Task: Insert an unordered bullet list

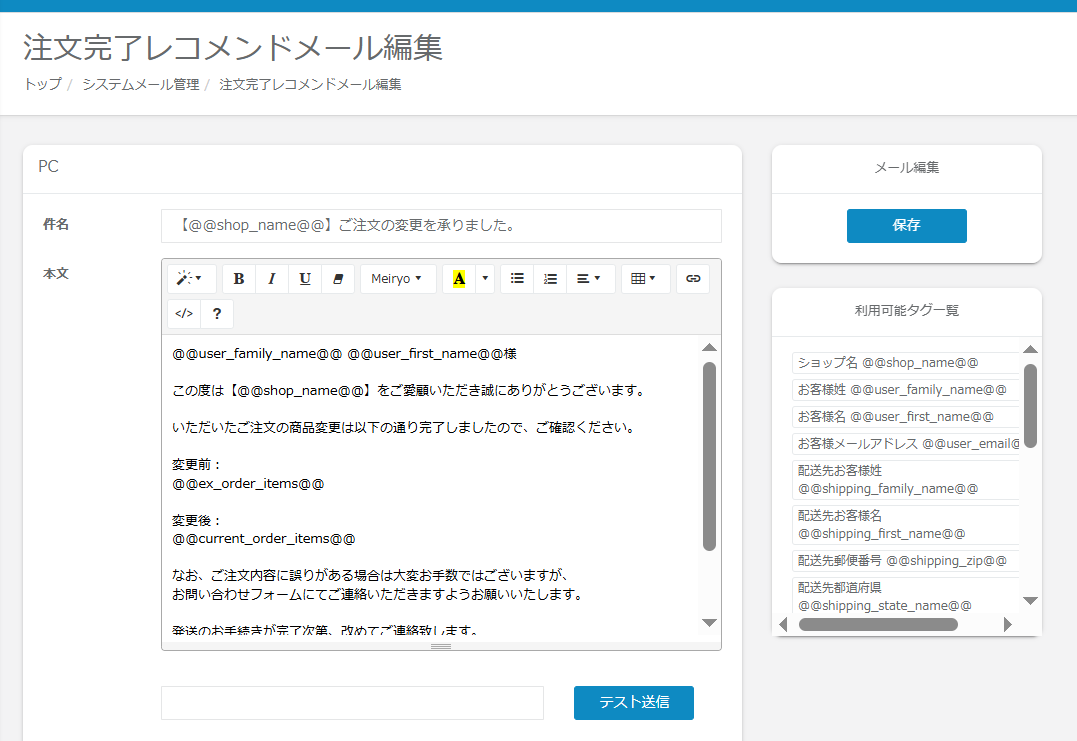Action: [x=517, y=279]
